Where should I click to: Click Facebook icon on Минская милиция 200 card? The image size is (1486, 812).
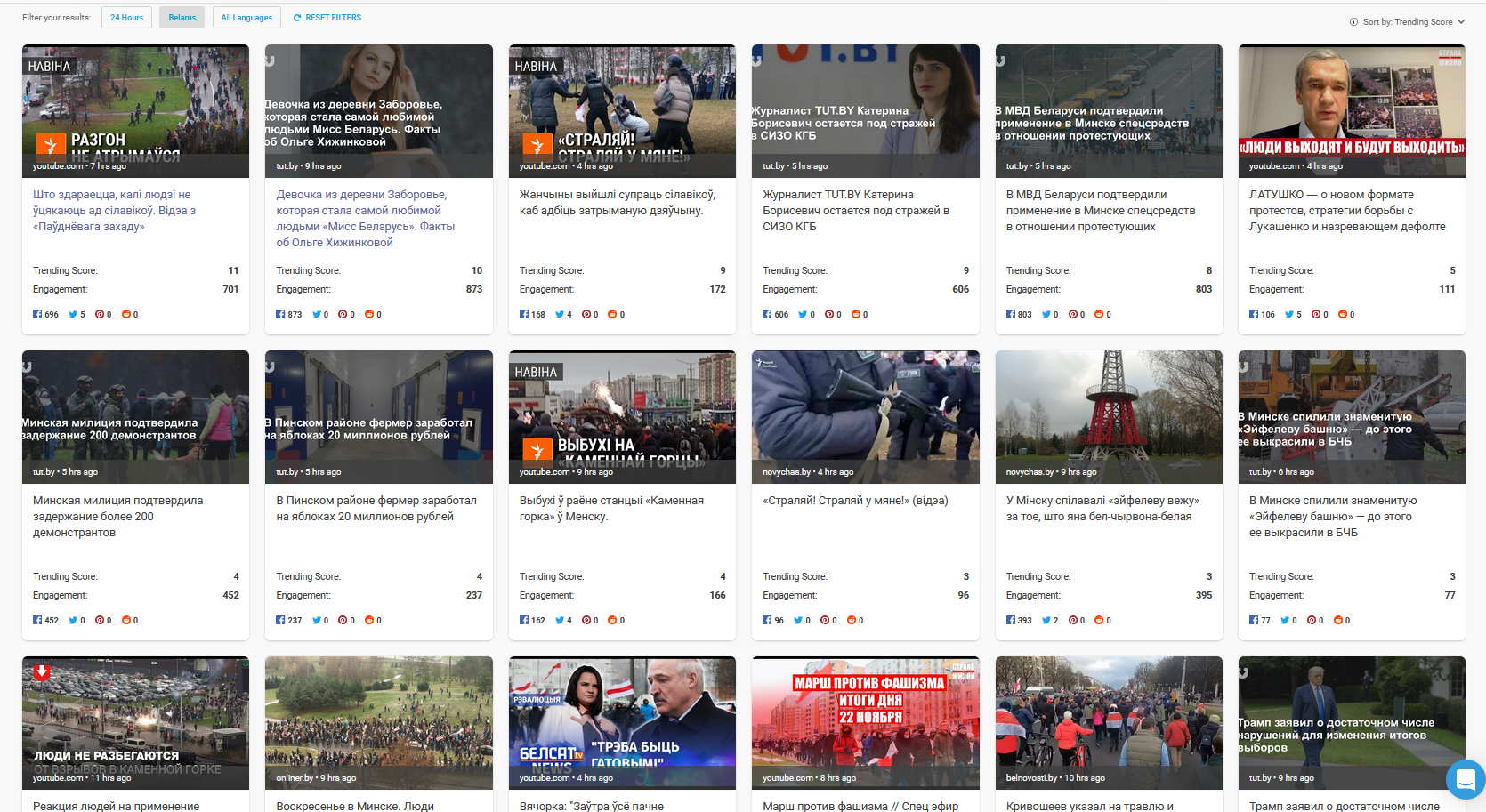(37, 620)
